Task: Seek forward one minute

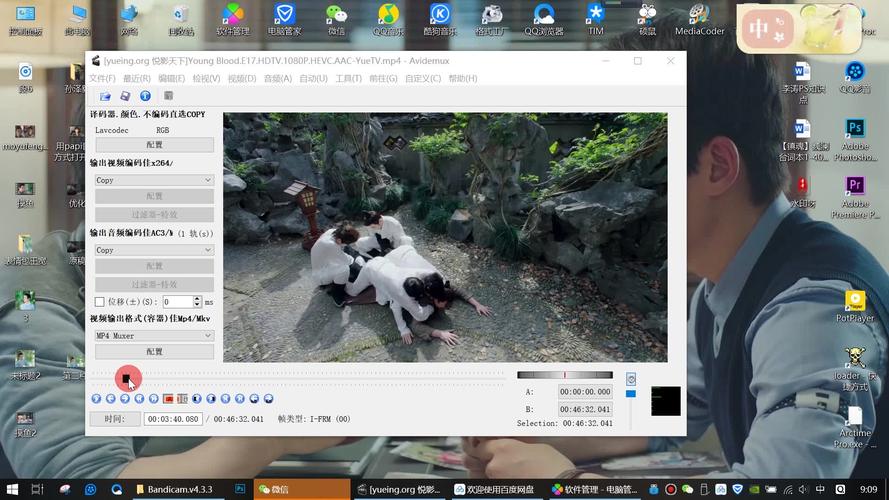Action: click(x=269, y=399)
